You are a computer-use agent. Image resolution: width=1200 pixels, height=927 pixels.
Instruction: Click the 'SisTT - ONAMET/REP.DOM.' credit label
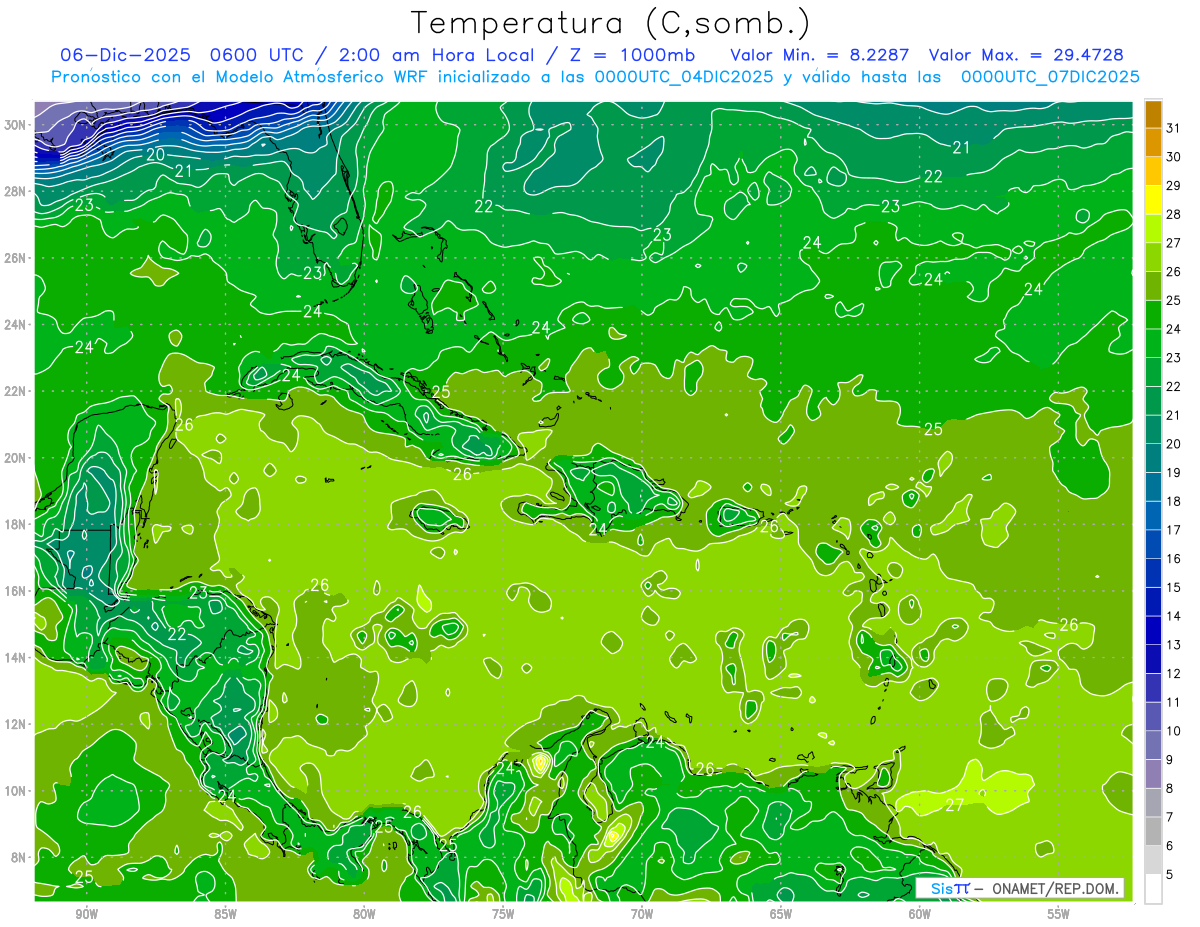(1019, 888)
